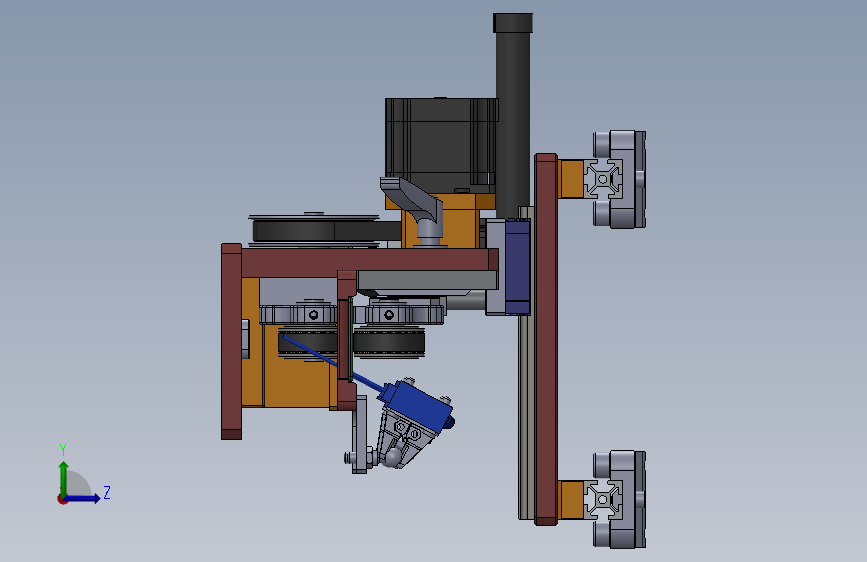The image size is (867, 562).
Task: Select the gray ball joint under switch
Action: pos(393,458)
